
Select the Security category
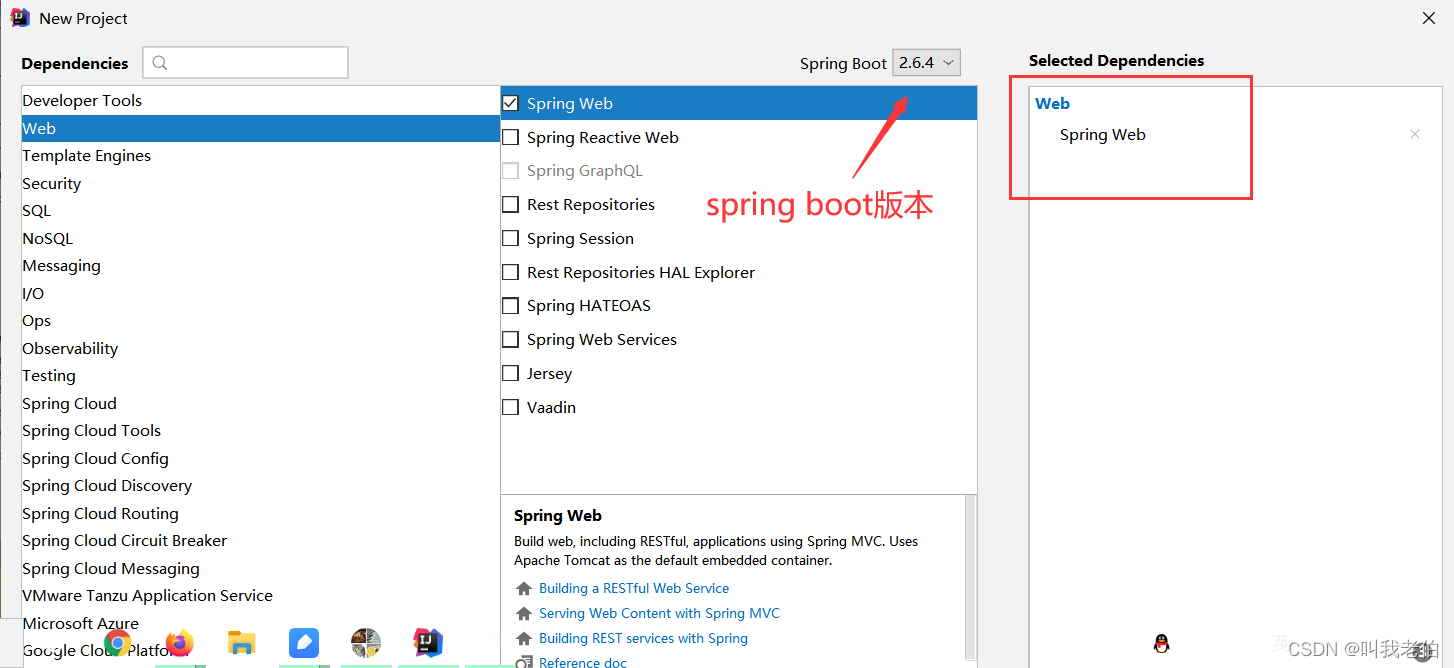(x=260, y=183)
